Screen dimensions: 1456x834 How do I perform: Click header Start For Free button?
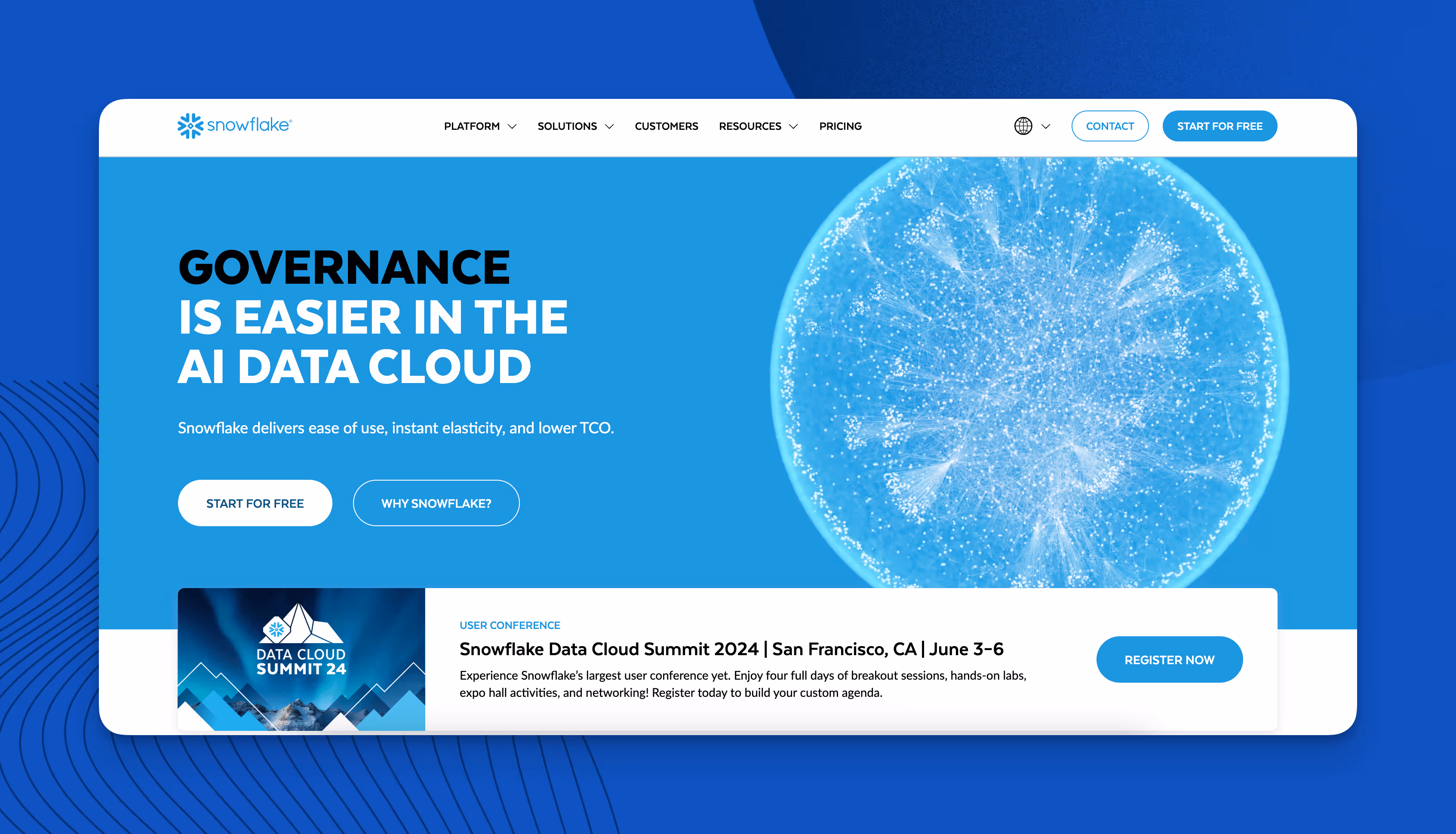click(x=1219, y=126)
